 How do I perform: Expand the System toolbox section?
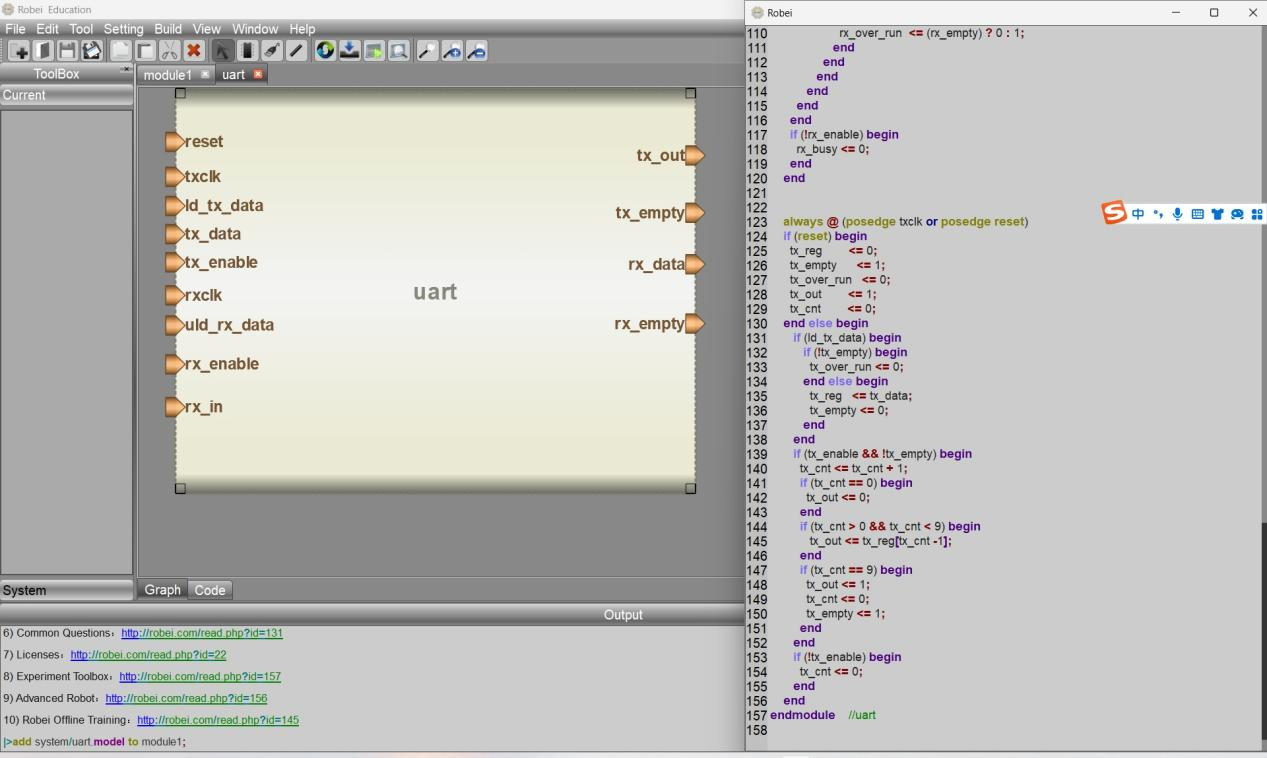pyautogui.click(x=66, y=590)
